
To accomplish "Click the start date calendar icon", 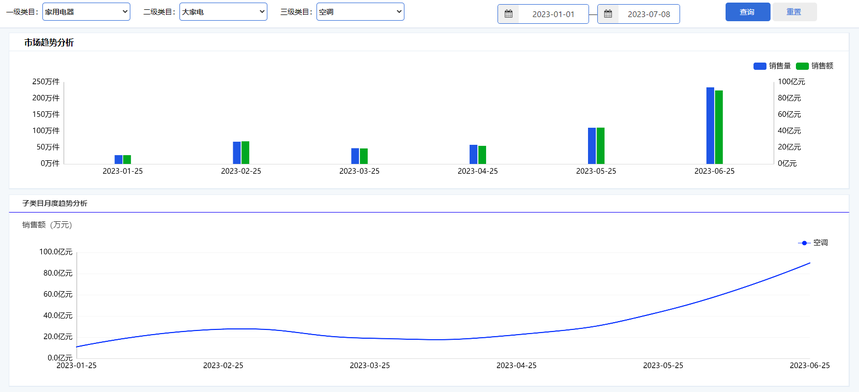I will (x=508, y=14).
